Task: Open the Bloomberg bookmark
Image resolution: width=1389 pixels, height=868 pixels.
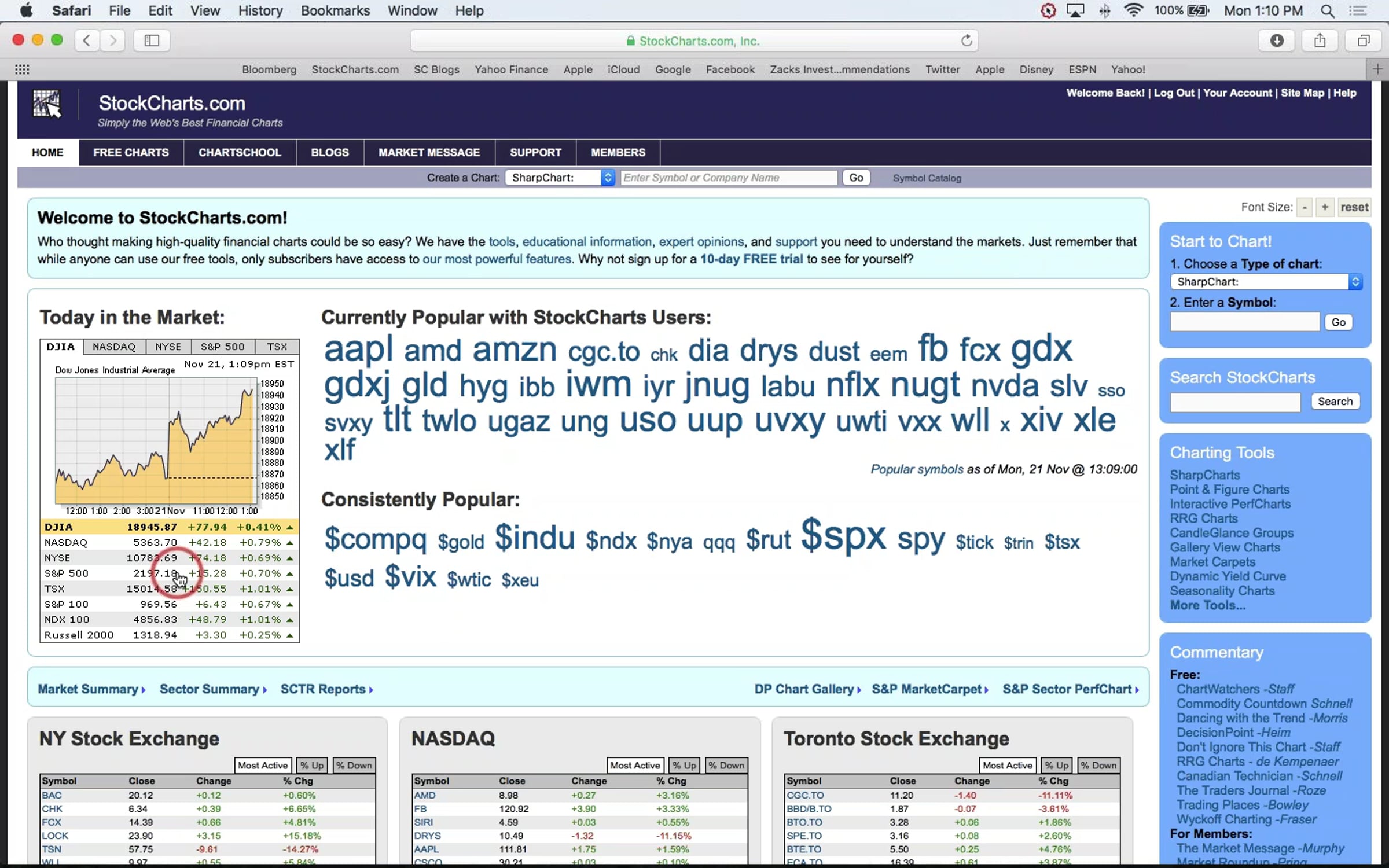Action: 269,69
